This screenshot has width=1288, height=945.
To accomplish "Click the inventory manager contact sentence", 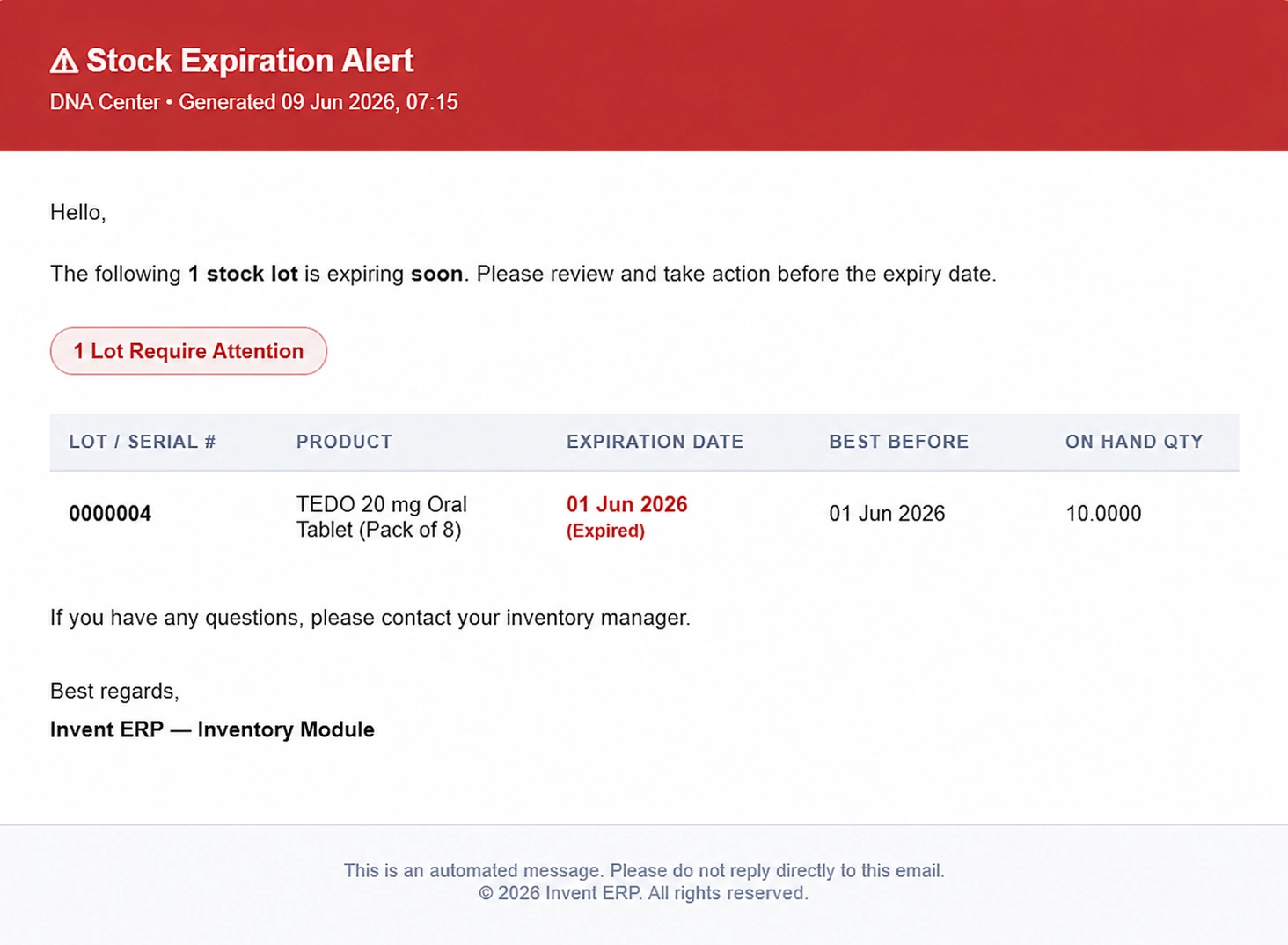I will point(370,618).
